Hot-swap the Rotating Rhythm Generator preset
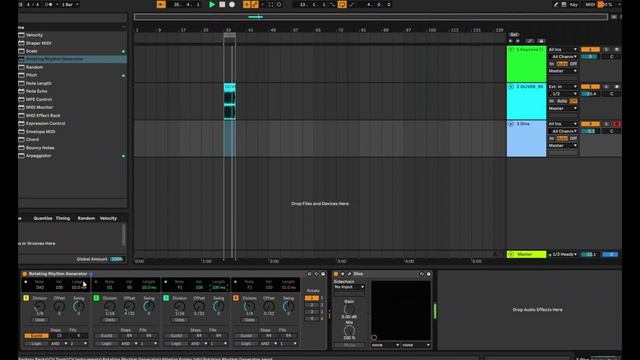The width and height of the screenshot is (640, 360). point(316,274)
